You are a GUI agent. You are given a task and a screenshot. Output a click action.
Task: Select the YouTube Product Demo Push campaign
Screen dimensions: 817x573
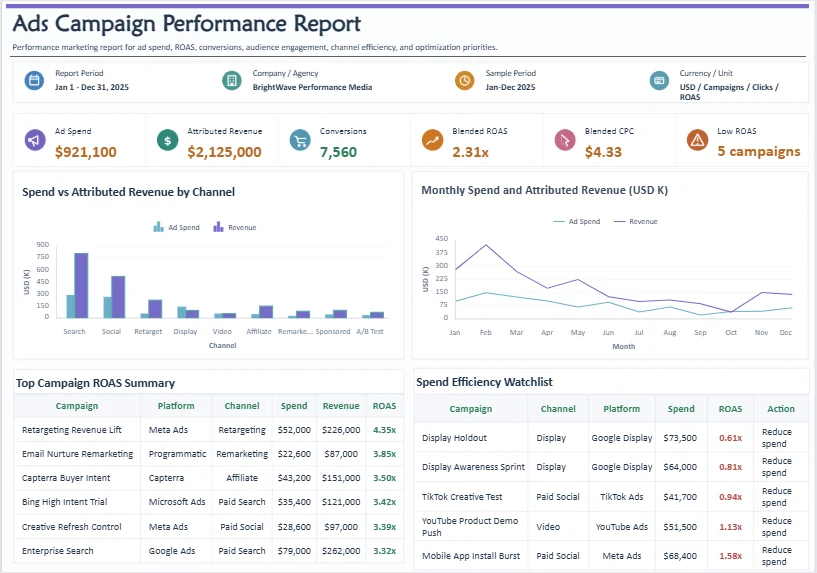click(470, 527)
